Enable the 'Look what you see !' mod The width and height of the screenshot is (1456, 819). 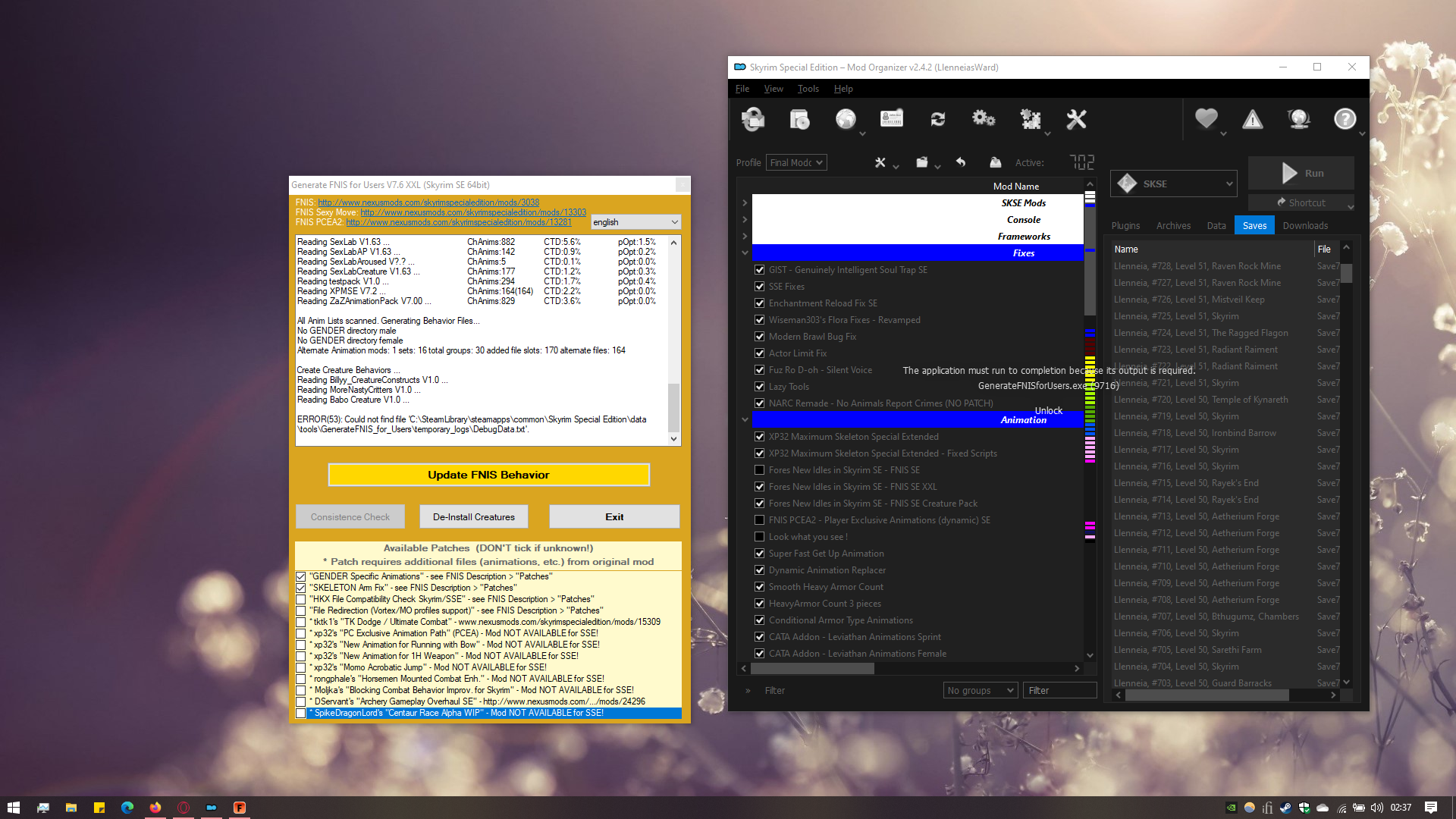(759, 537)
